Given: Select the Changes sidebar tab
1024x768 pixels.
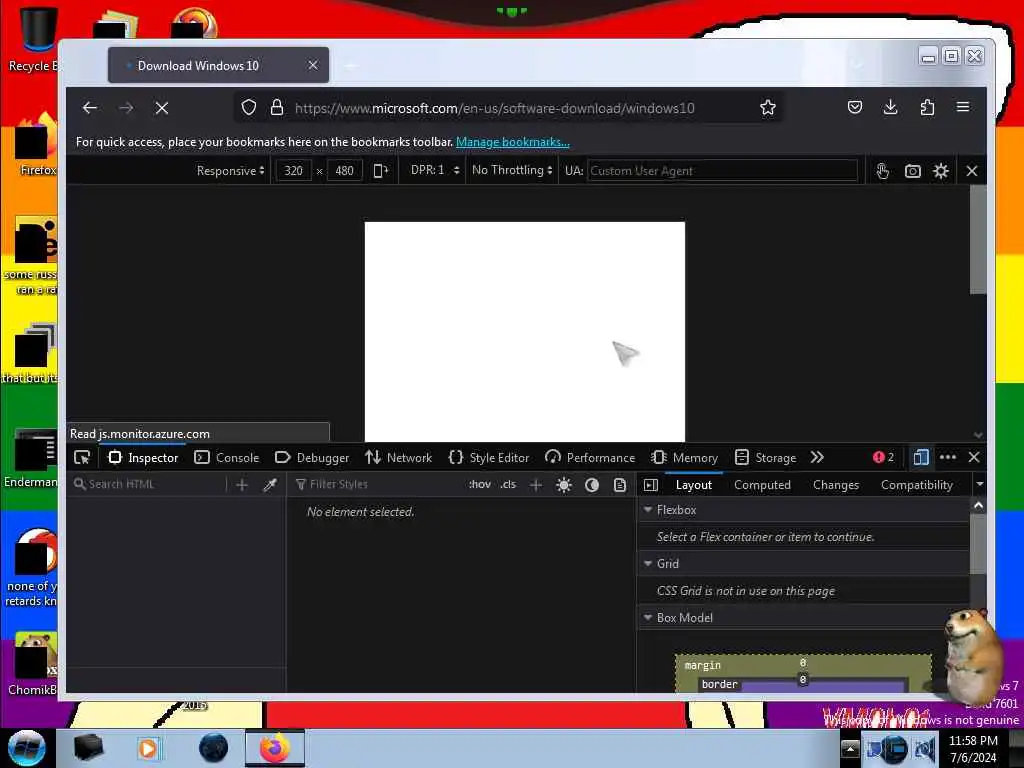Looking at the screenshot, I should point(836,485).
